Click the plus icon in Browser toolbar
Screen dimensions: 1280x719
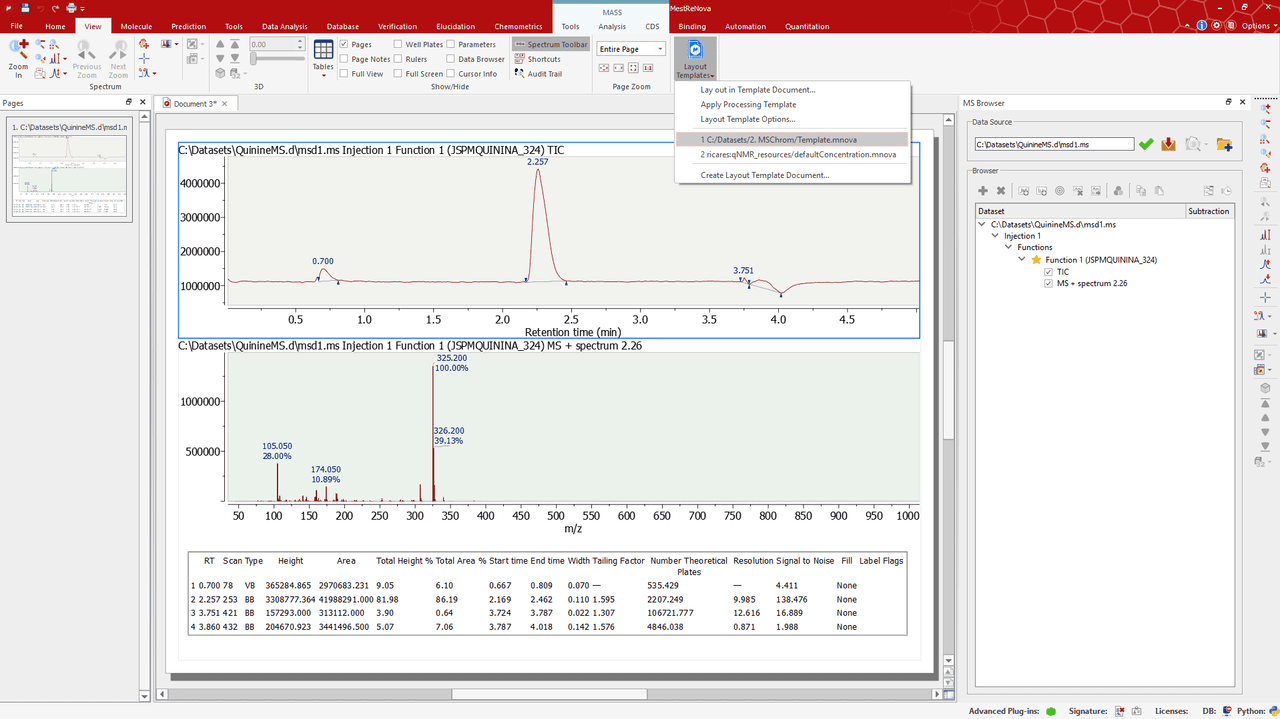click(x=983, y=190)
